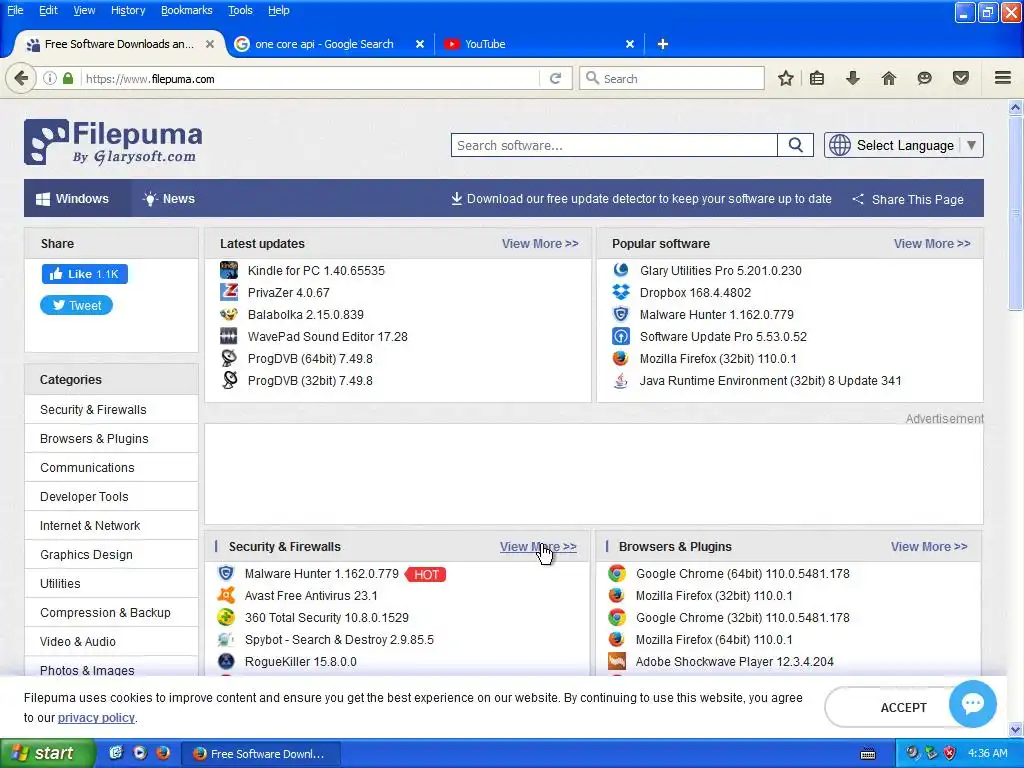Click the magnifier search software button
The height and width of the screenshot is (768, 1024).
pyautogui.click(x=795, y=145)
